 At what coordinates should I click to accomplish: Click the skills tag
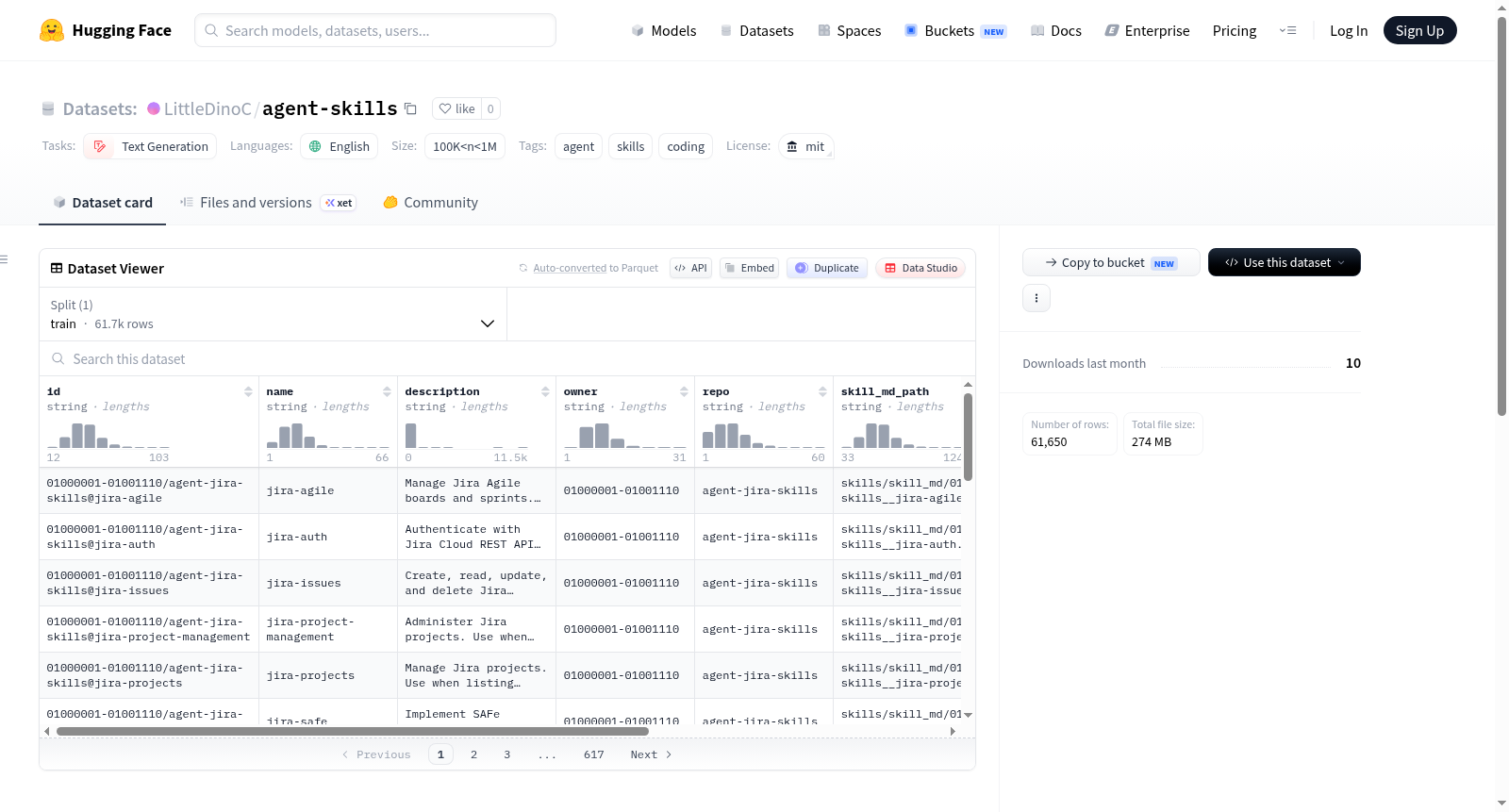(631, 146)
